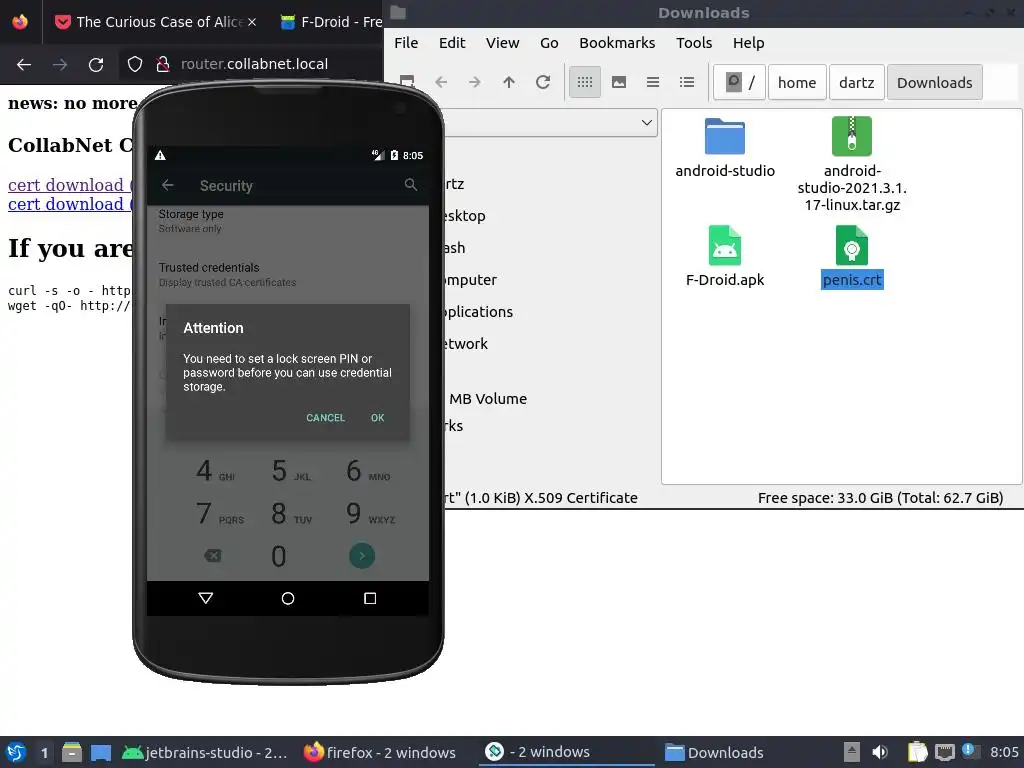The image size is (1024, 768).
Task: Select The Curious Case of Alice tab
Action: [x=155, y=22]
